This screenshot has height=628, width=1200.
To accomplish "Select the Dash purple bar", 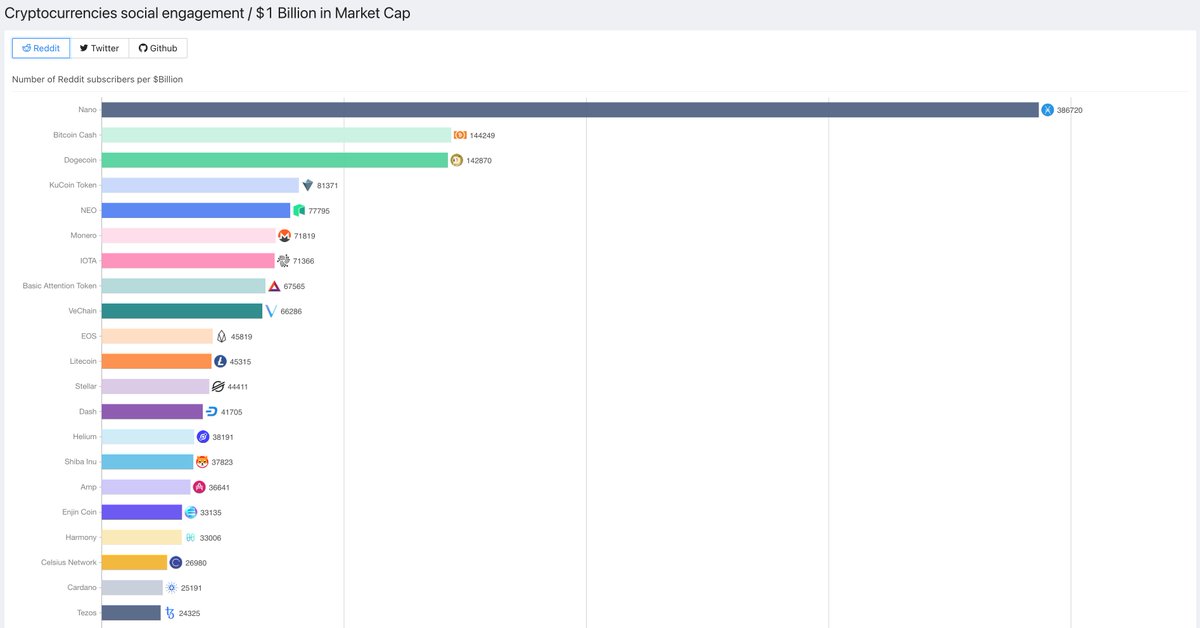I will [152, 411].
